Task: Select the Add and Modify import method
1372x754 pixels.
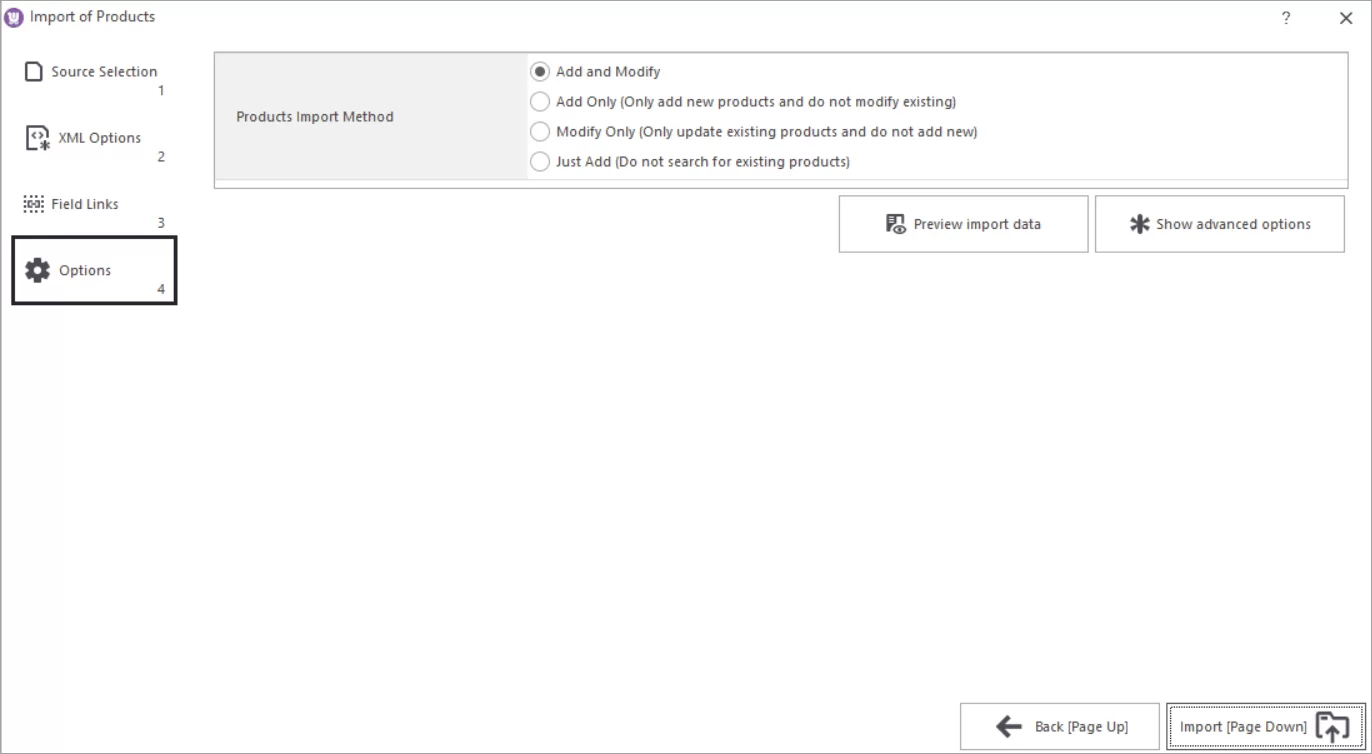Action: (540, 71)
